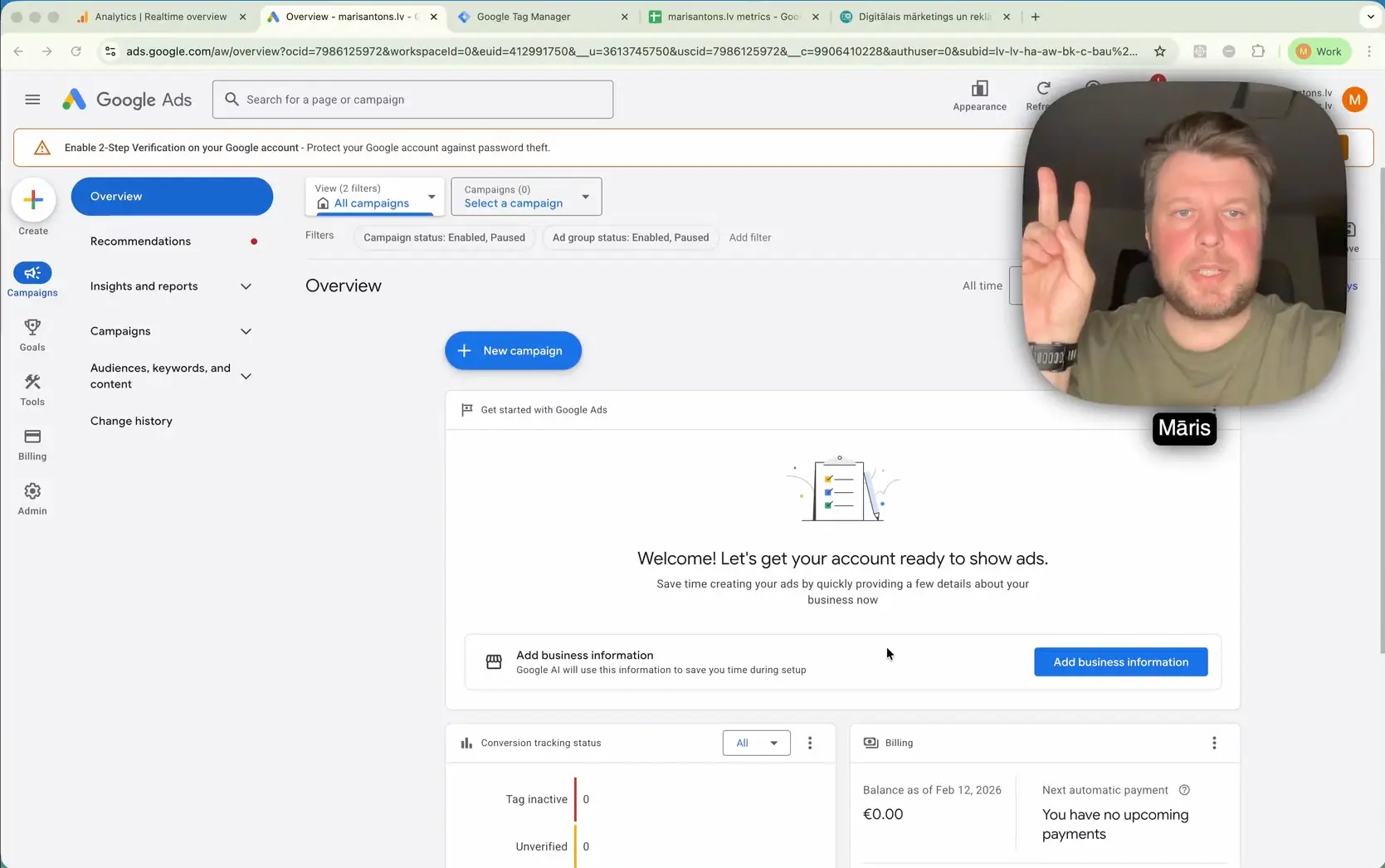Open the Tools wrench section

32,389
